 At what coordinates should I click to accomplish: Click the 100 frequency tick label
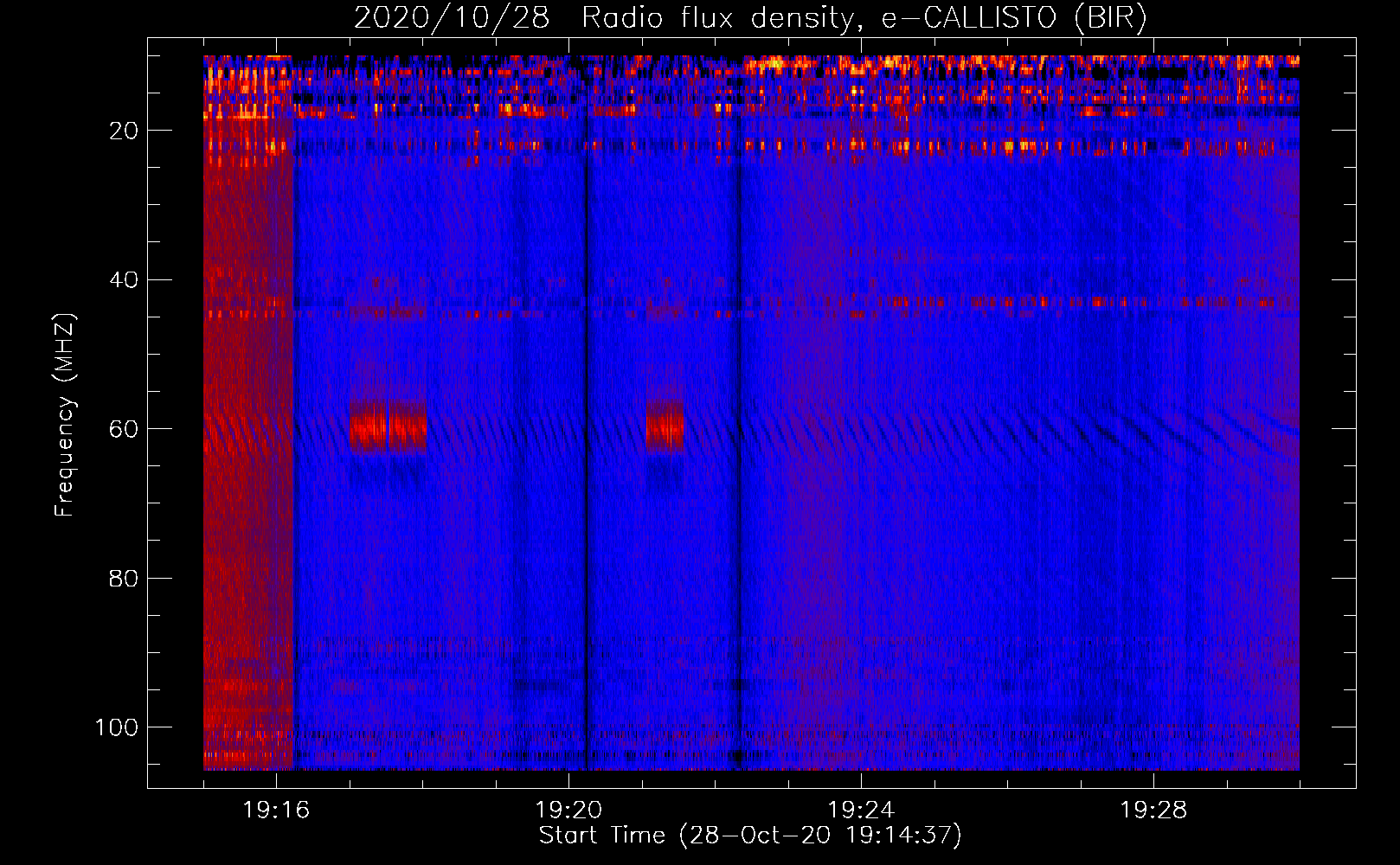pos(117,727)
